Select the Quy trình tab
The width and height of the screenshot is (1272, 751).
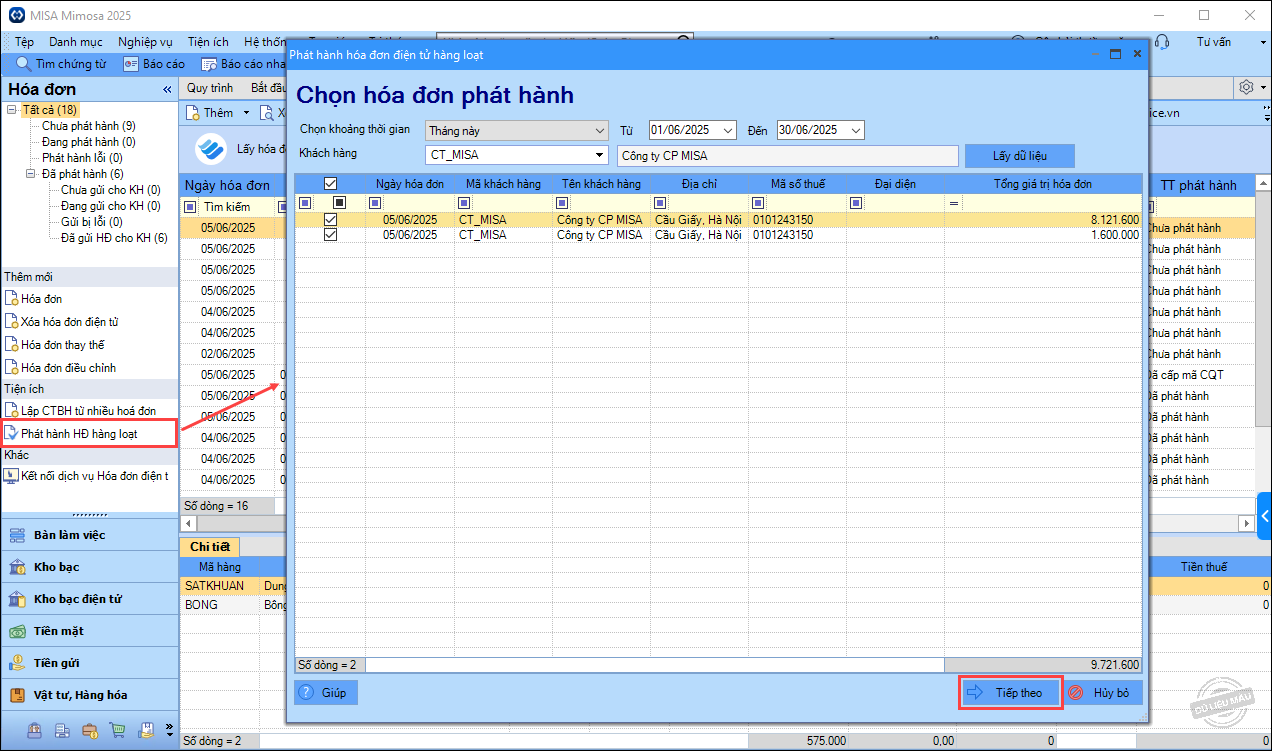210,88
